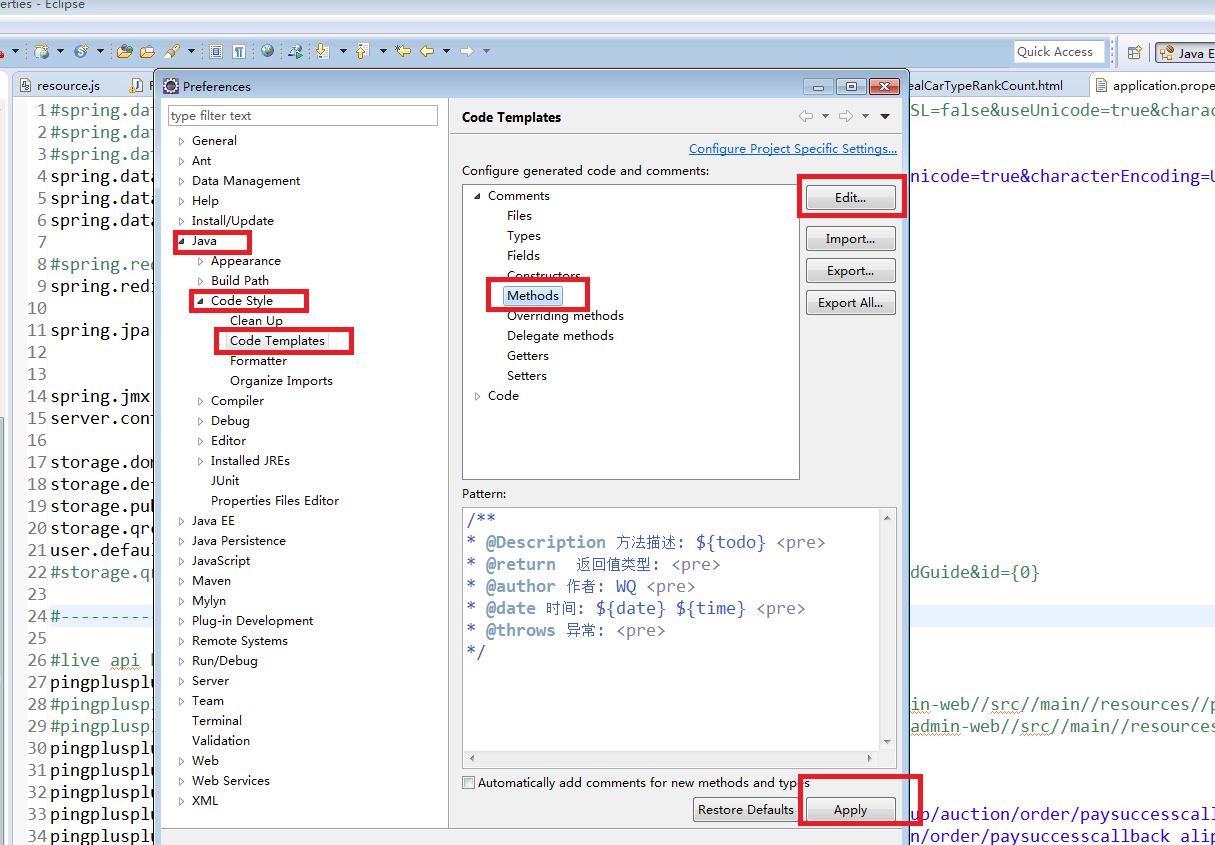1215x845 pixels.
Task: Click the Last Edit Location icon
Action: (x=403, y=51)
